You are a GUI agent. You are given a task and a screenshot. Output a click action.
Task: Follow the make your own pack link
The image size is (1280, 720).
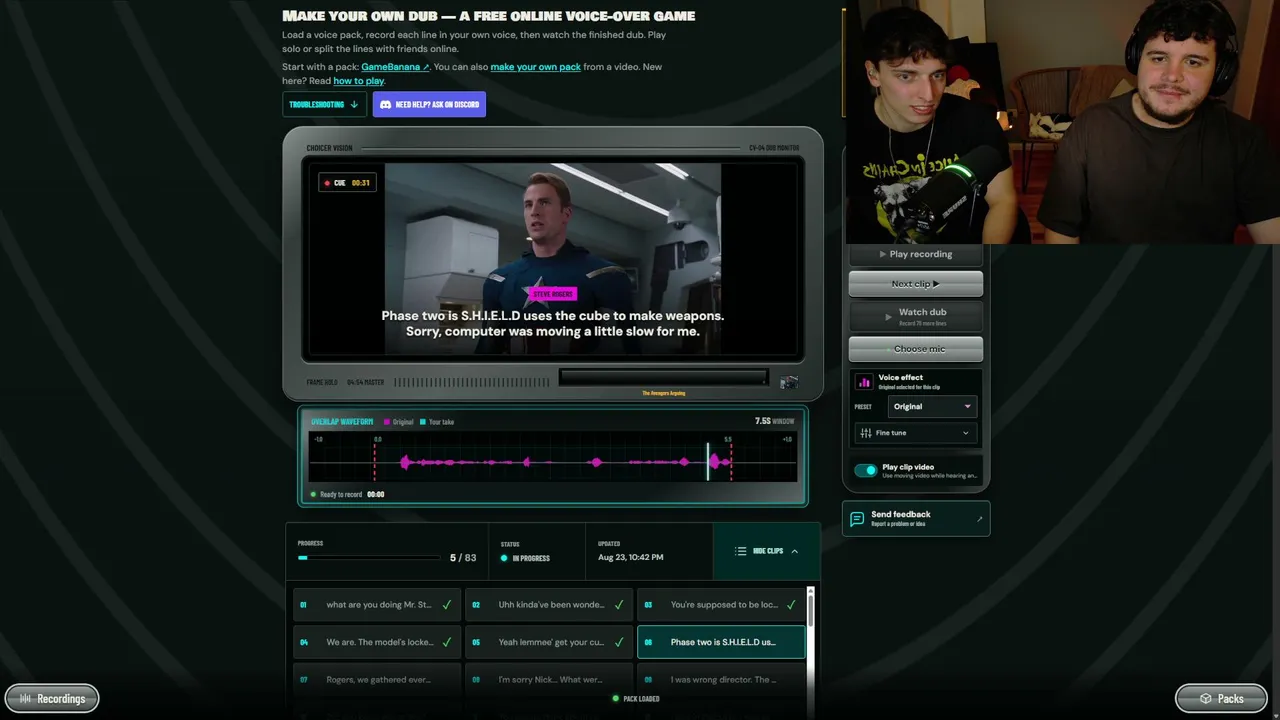point(535,67)
